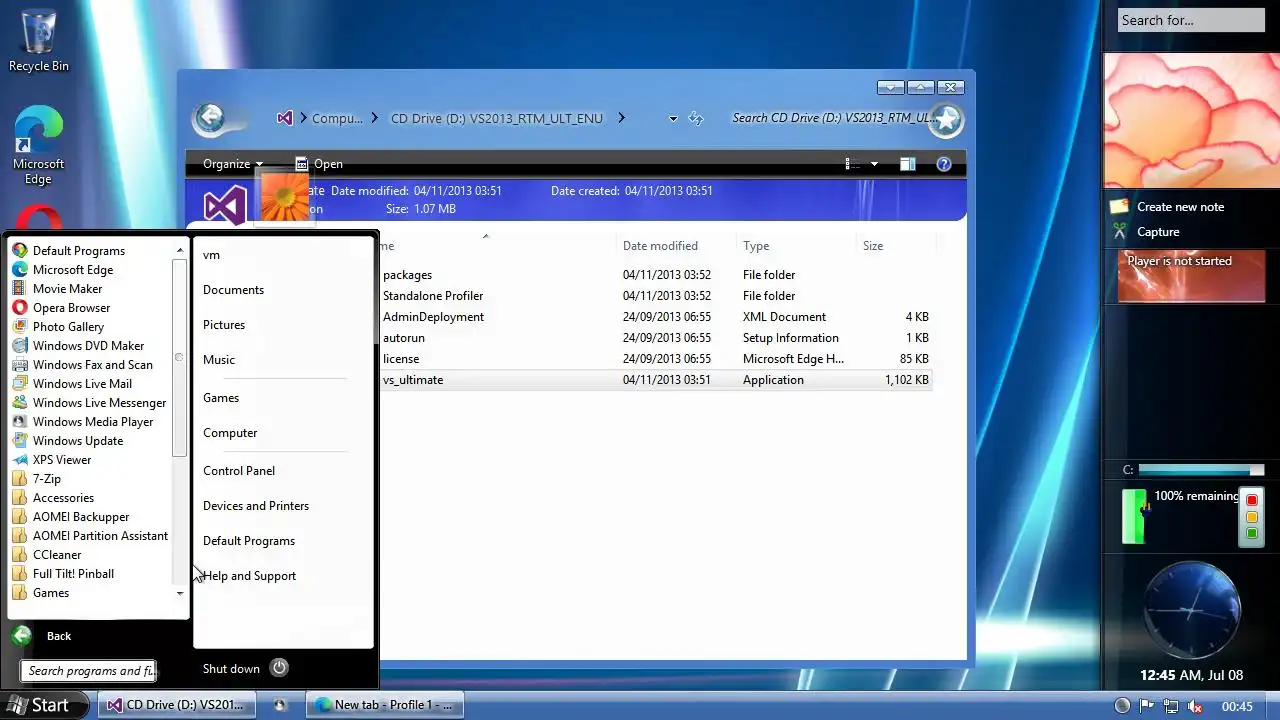
Task: Click the Action Center flag tray icon
Action: [x=1148, y=706]
